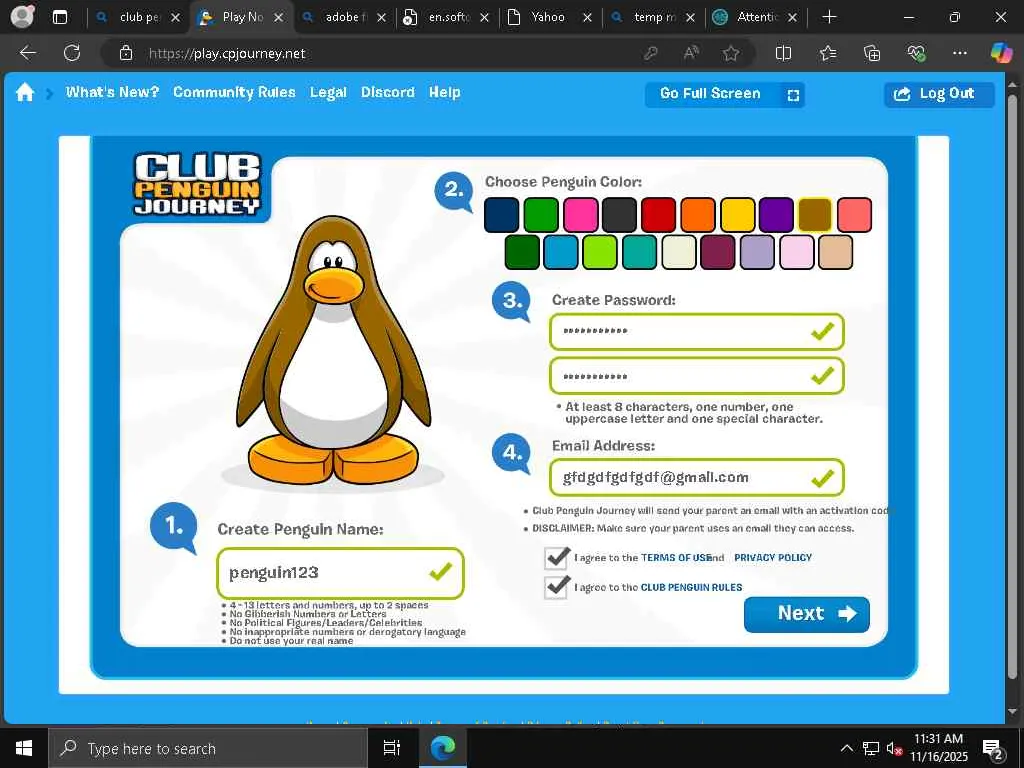Screen dimensions: 1024x768
Task: Switch to the Yahoo tab
Action: click(x=547, y=18)
